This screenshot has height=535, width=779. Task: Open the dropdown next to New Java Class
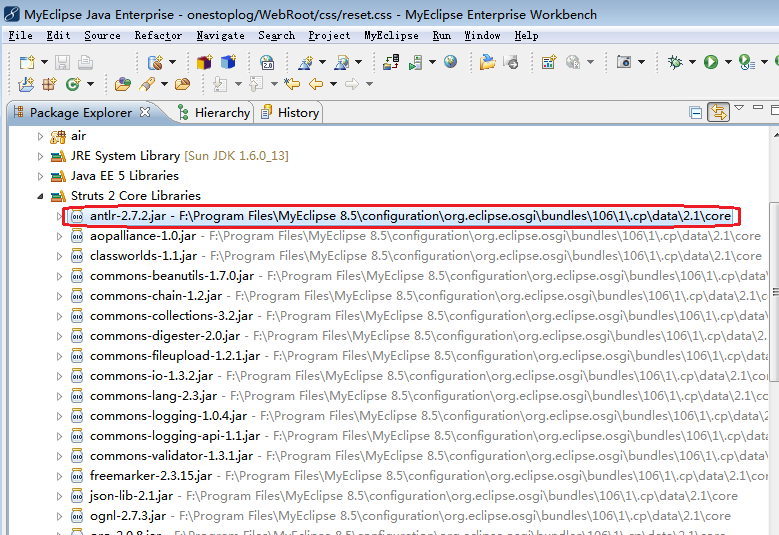90,84
